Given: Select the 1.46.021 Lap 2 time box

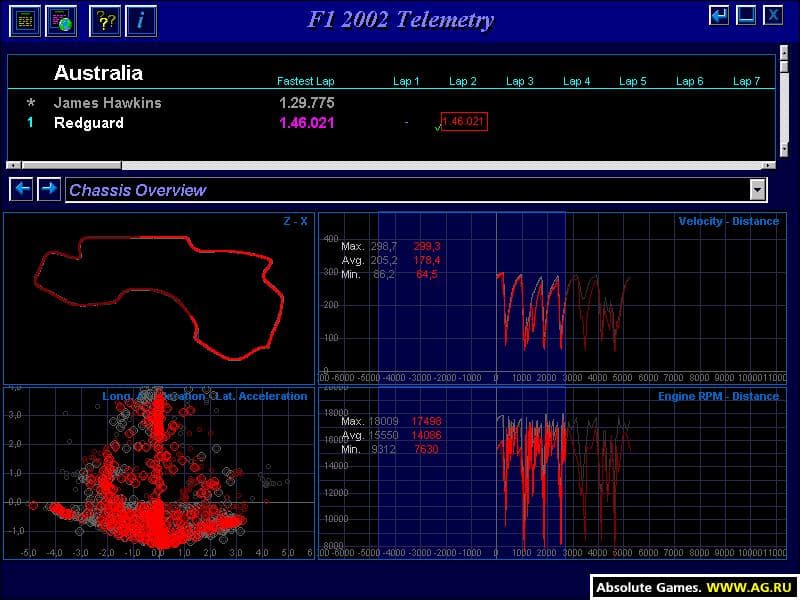Looking at the screenshot, I should point(464,121).
